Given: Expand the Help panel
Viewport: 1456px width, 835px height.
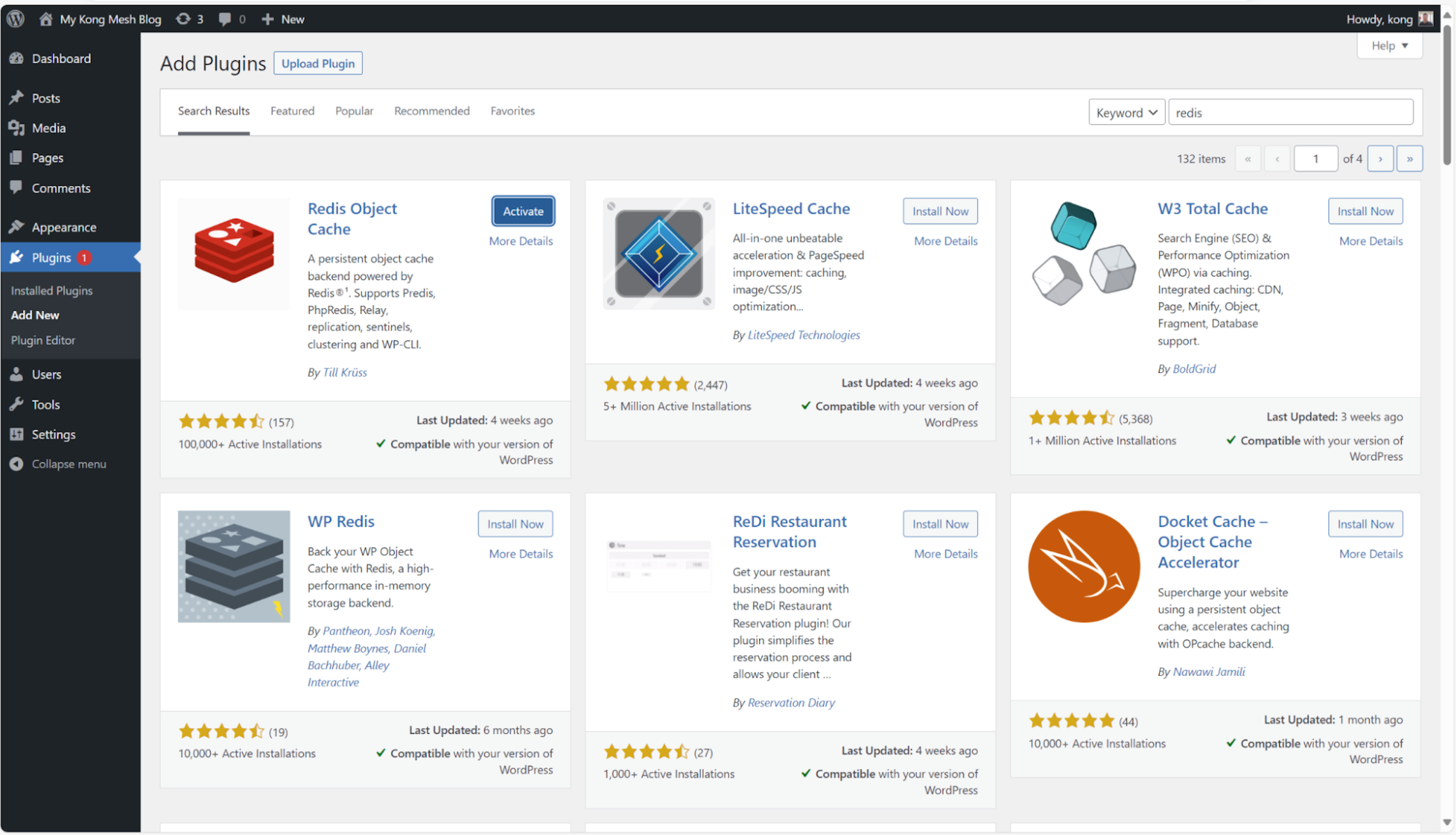Looking at the screenshot, I should 1388,45.
